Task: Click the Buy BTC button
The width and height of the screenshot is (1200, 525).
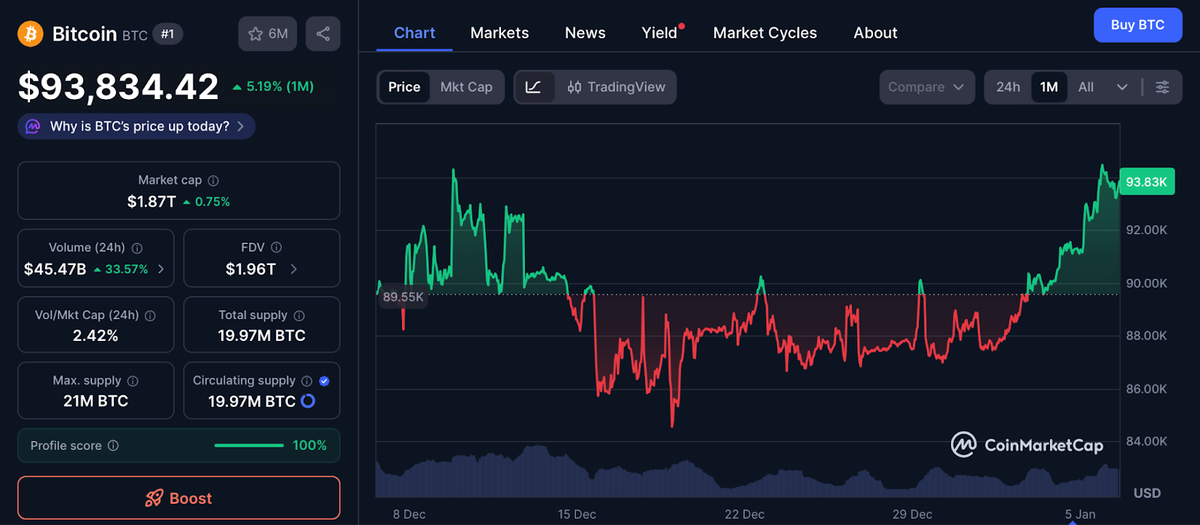Action: (x=1138, y=25)
